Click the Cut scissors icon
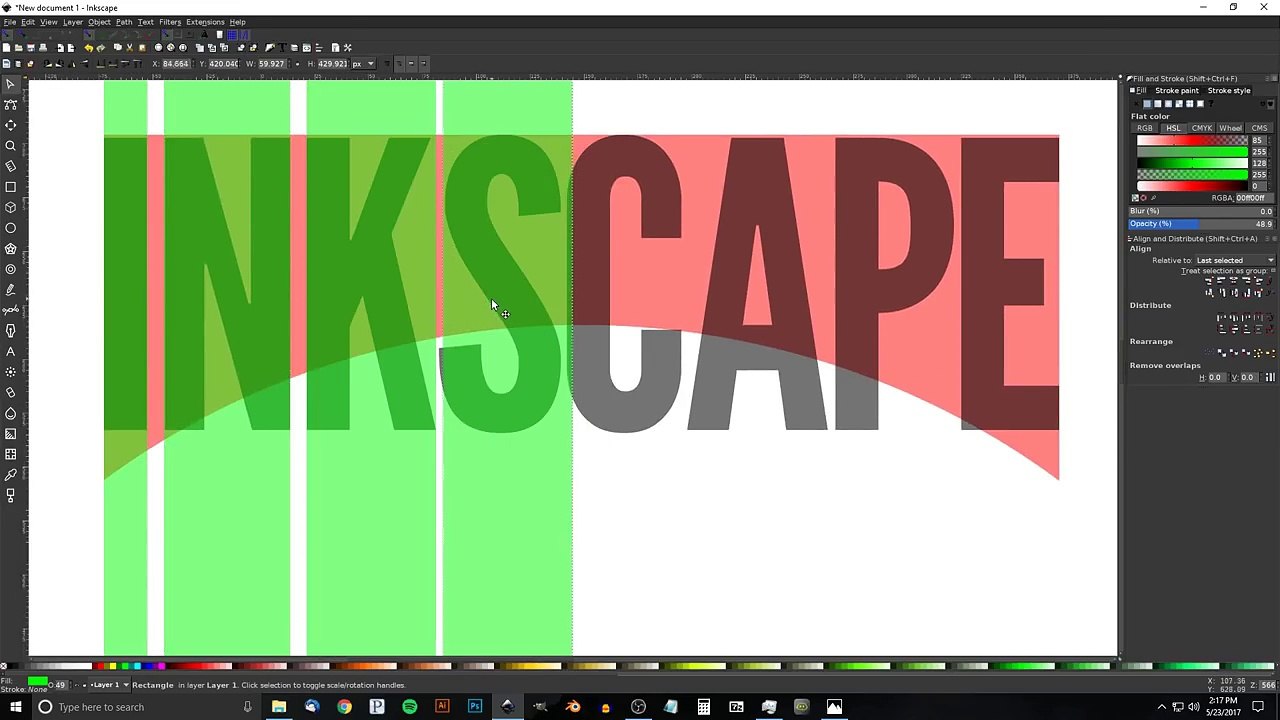The image size is (1280, 720). pos(129,48)
